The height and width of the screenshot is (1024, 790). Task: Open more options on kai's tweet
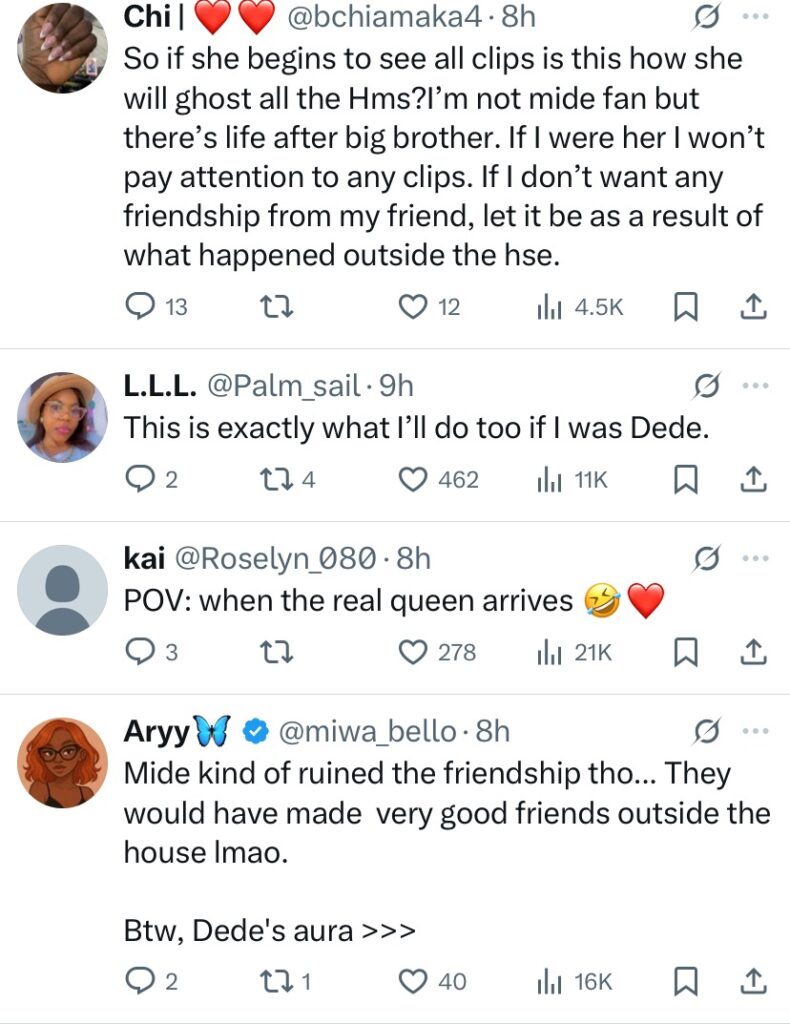(753, 558)
